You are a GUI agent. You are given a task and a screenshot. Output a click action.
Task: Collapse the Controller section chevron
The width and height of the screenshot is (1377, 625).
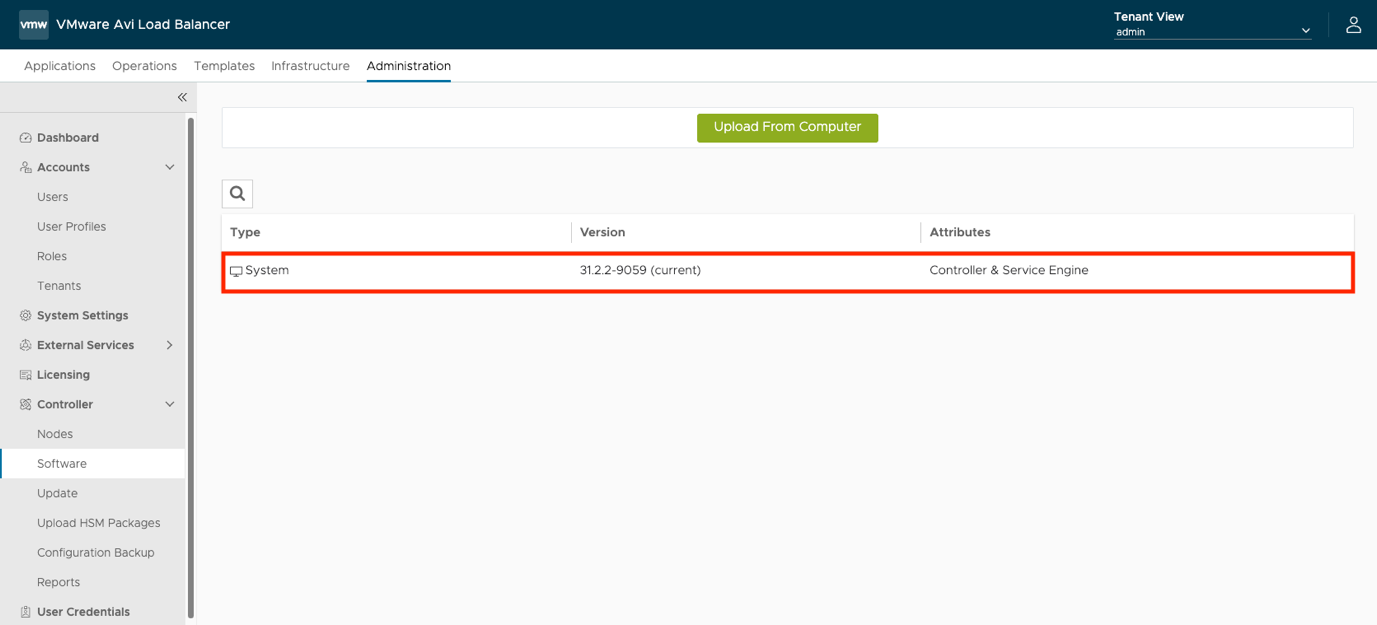pyautogui.click(x=170, y=404)
